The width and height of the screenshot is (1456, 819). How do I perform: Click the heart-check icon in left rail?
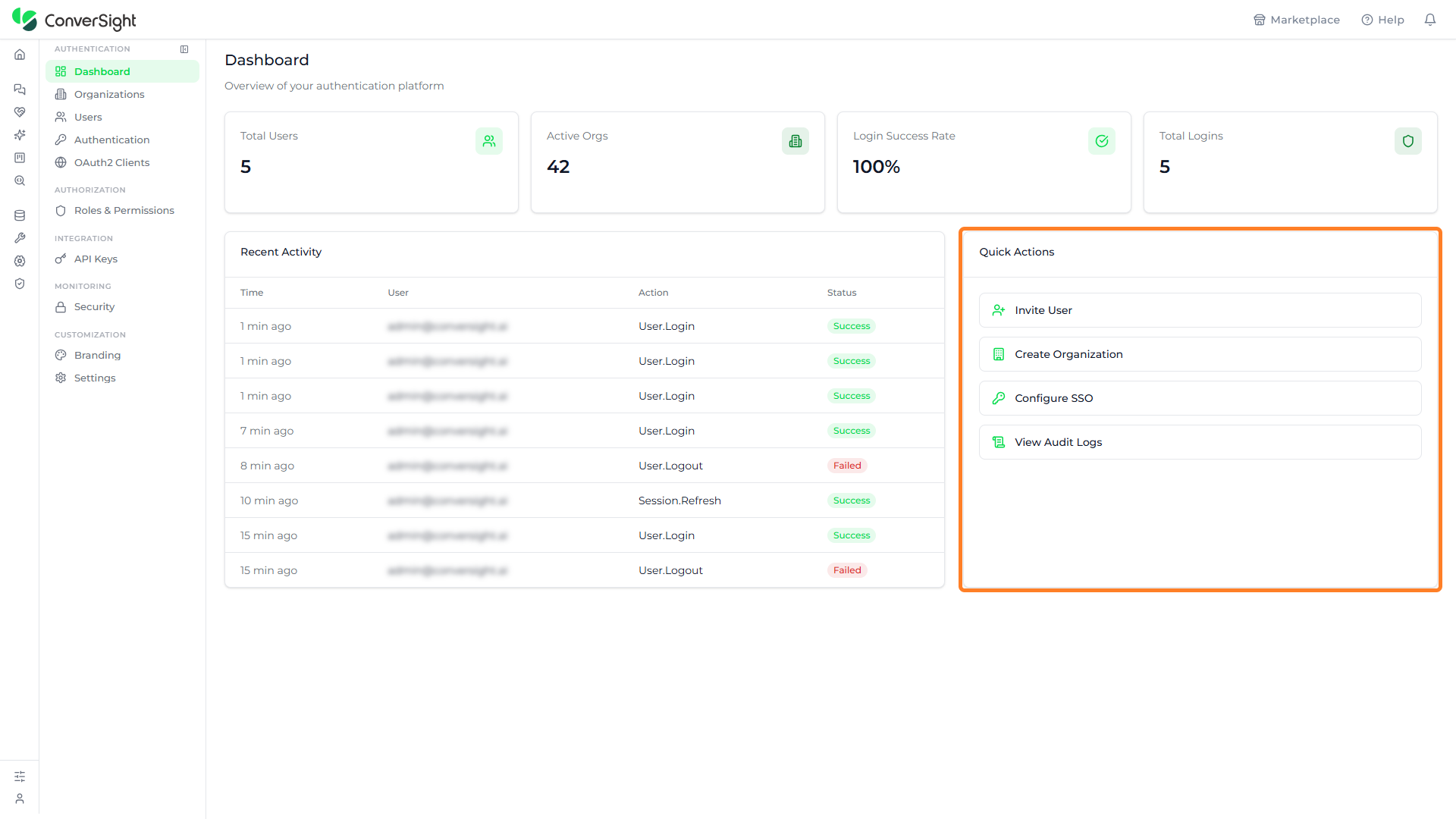20,112
